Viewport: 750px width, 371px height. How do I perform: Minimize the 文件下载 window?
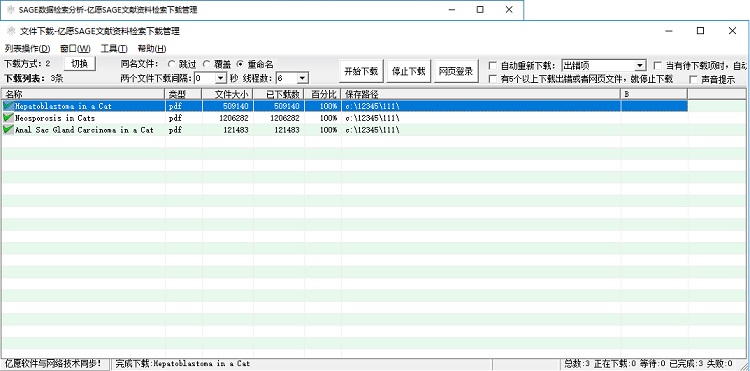[669, 31]
